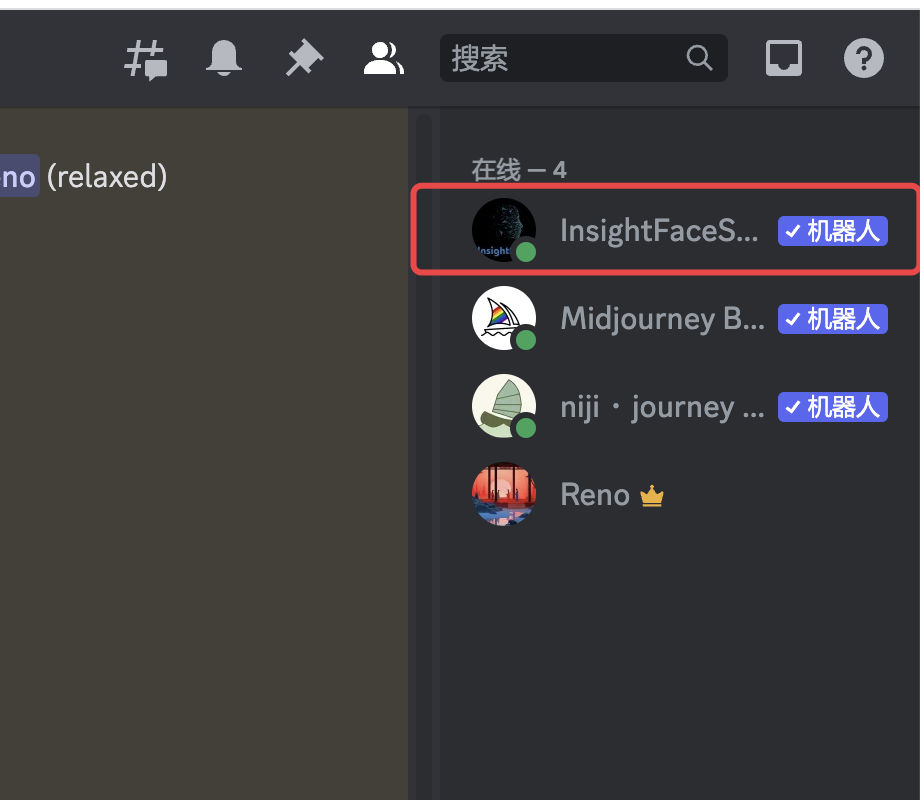Click into the 搜索 search field

pos(584,58)
